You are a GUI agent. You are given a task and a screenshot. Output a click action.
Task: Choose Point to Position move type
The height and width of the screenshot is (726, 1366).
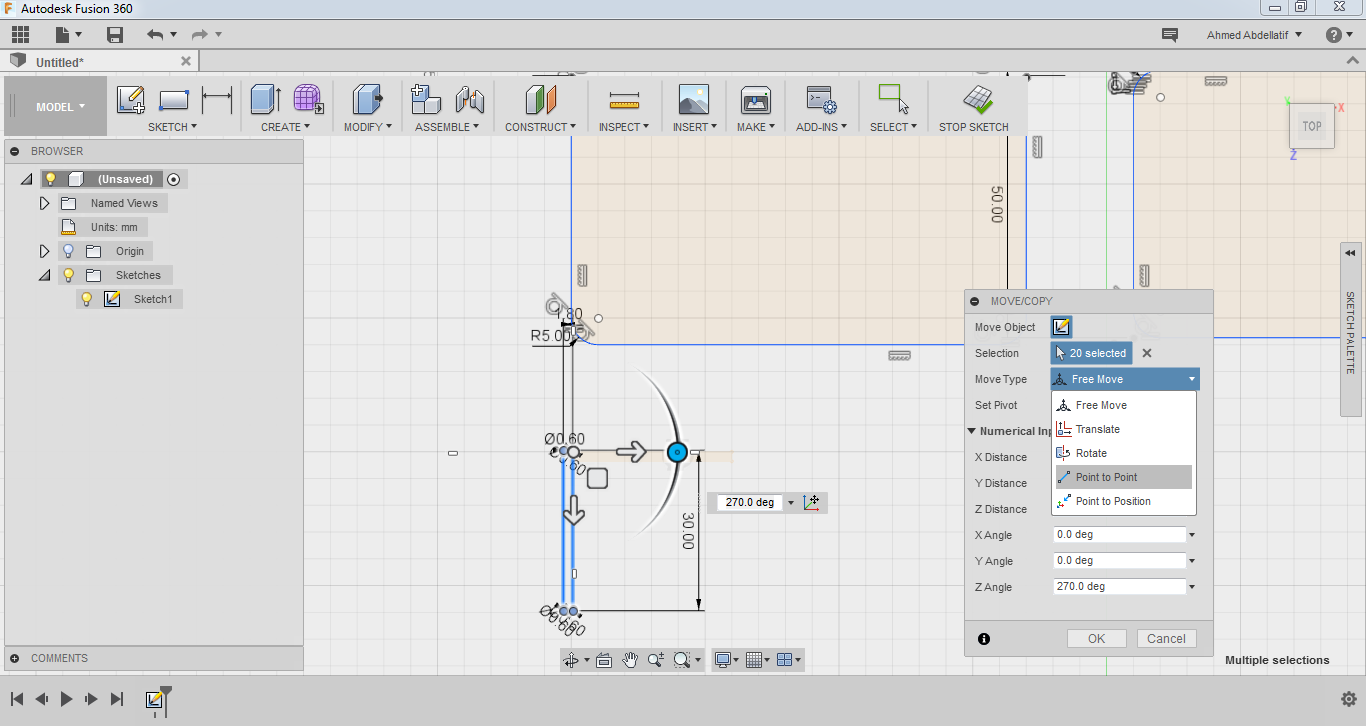point(1124,501)
